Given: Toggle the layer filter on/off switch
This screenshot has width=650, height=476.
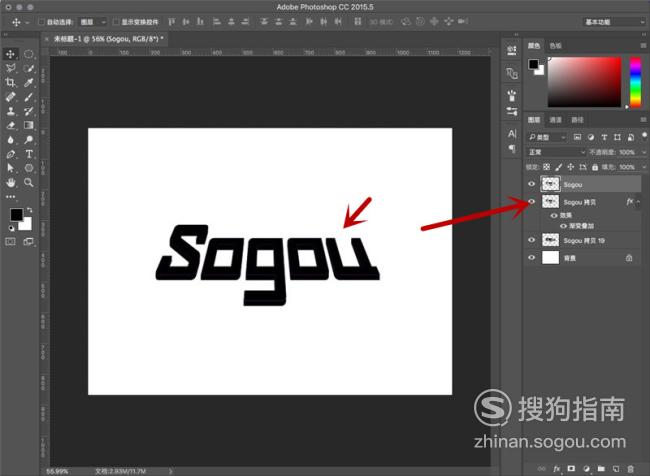Looking at the screenshot, I should [644, 136].
